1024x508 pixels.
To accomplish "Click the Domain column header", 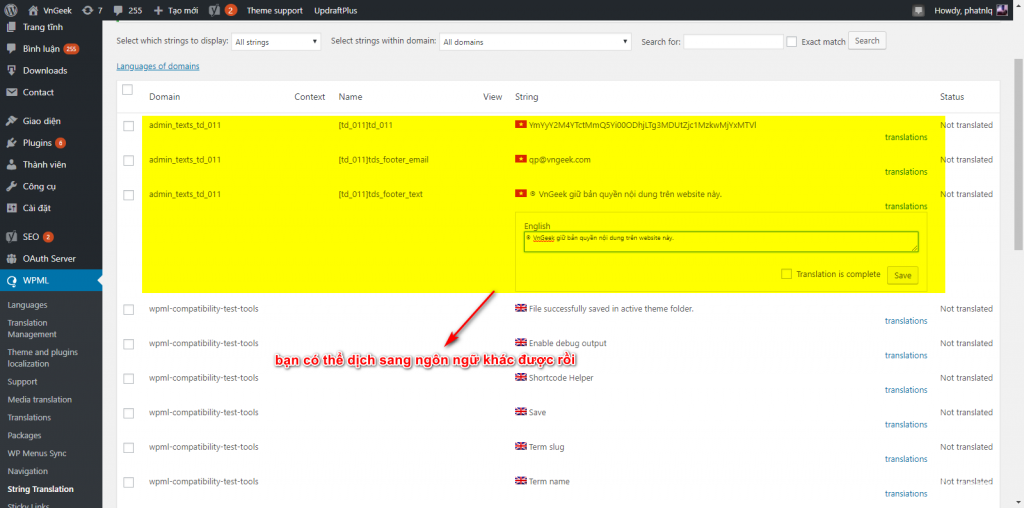I will [165, 97].
